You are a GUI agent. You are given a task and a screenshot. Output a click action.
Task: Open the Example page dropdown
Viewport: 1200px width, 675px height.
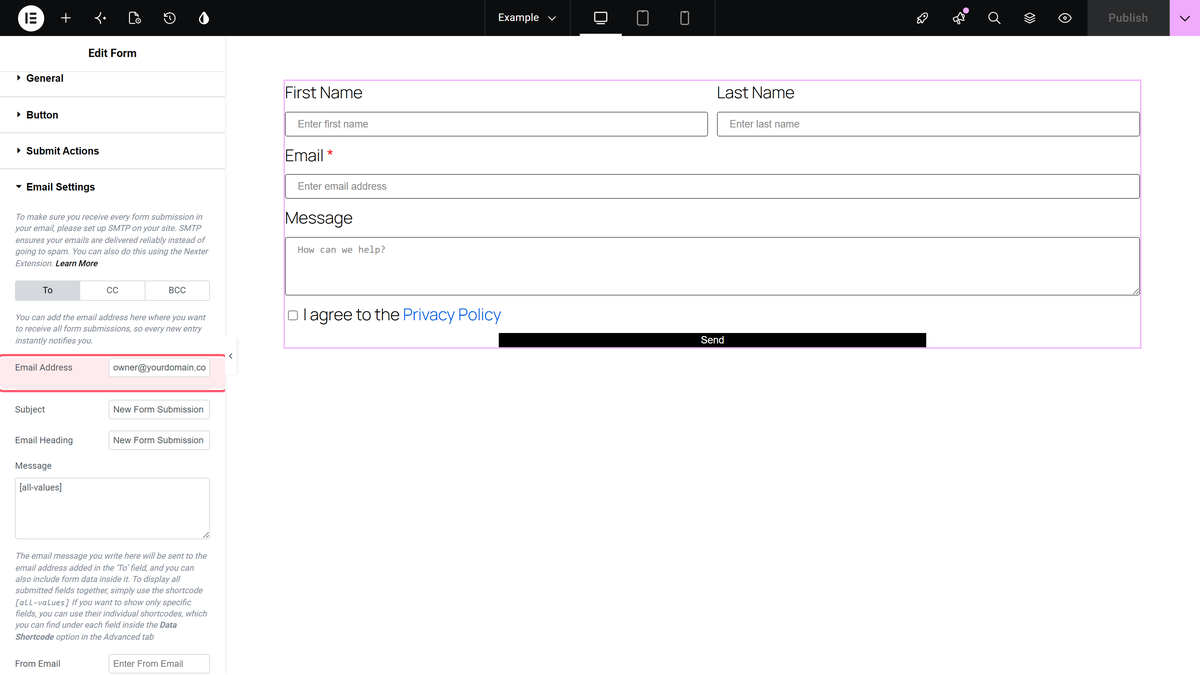coord(527,18)
